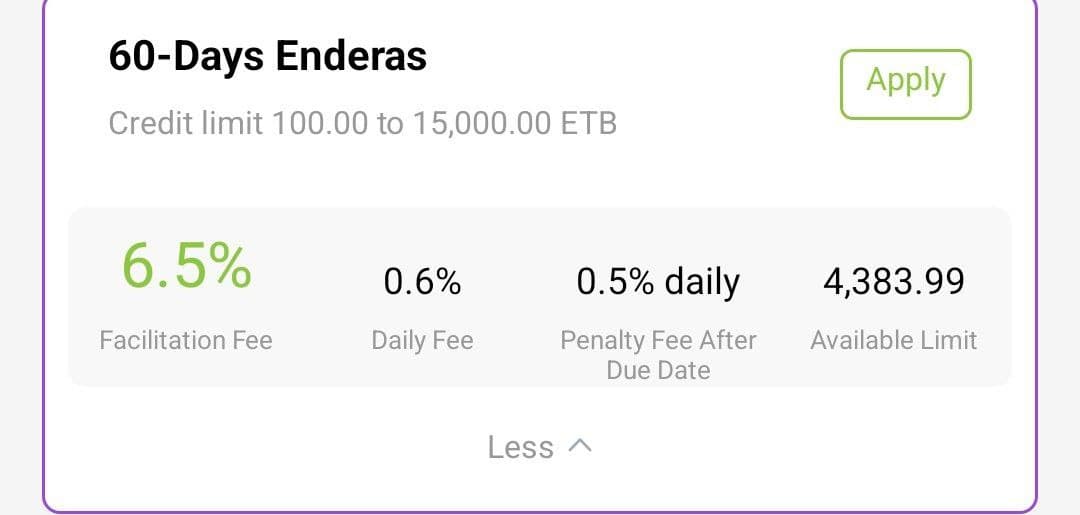
Task: Click the percent sign of 6.5%
Action: [x=230, y=267]
